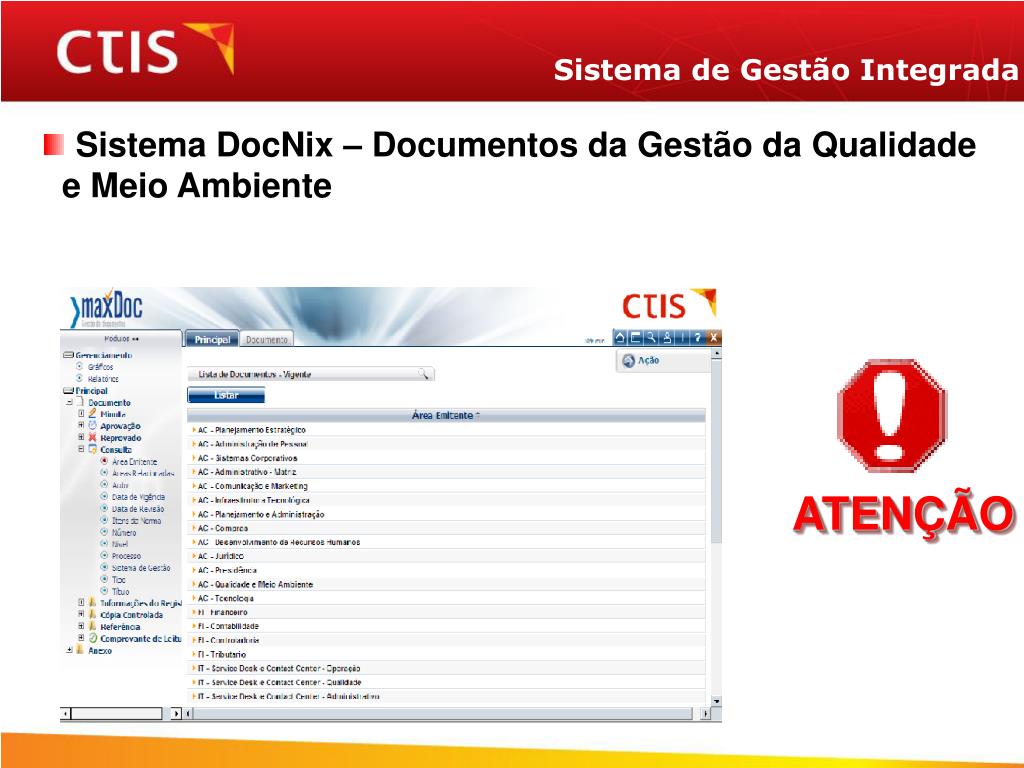Click the Minuta pencil icon
Screen dimensions: 1024x768
[x=93, y=413]
